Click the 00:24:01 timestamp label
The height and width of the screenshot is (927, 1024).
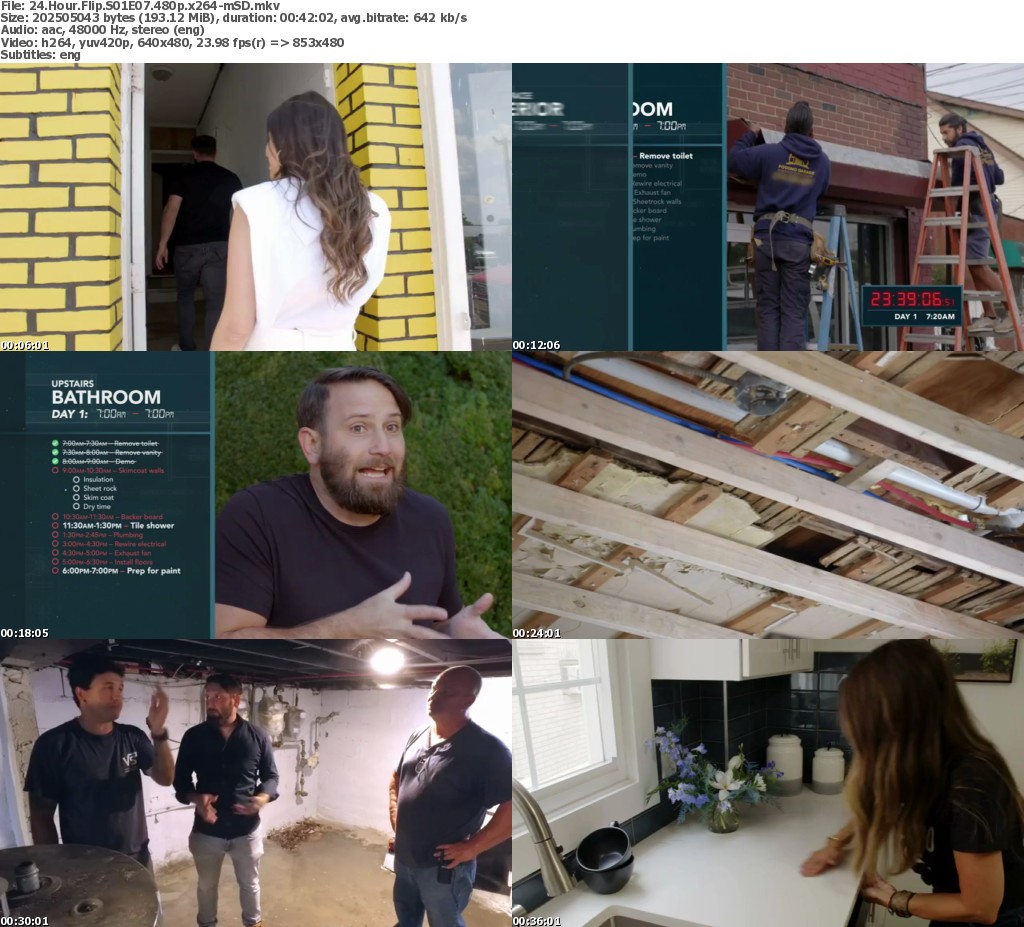[536, 633]
